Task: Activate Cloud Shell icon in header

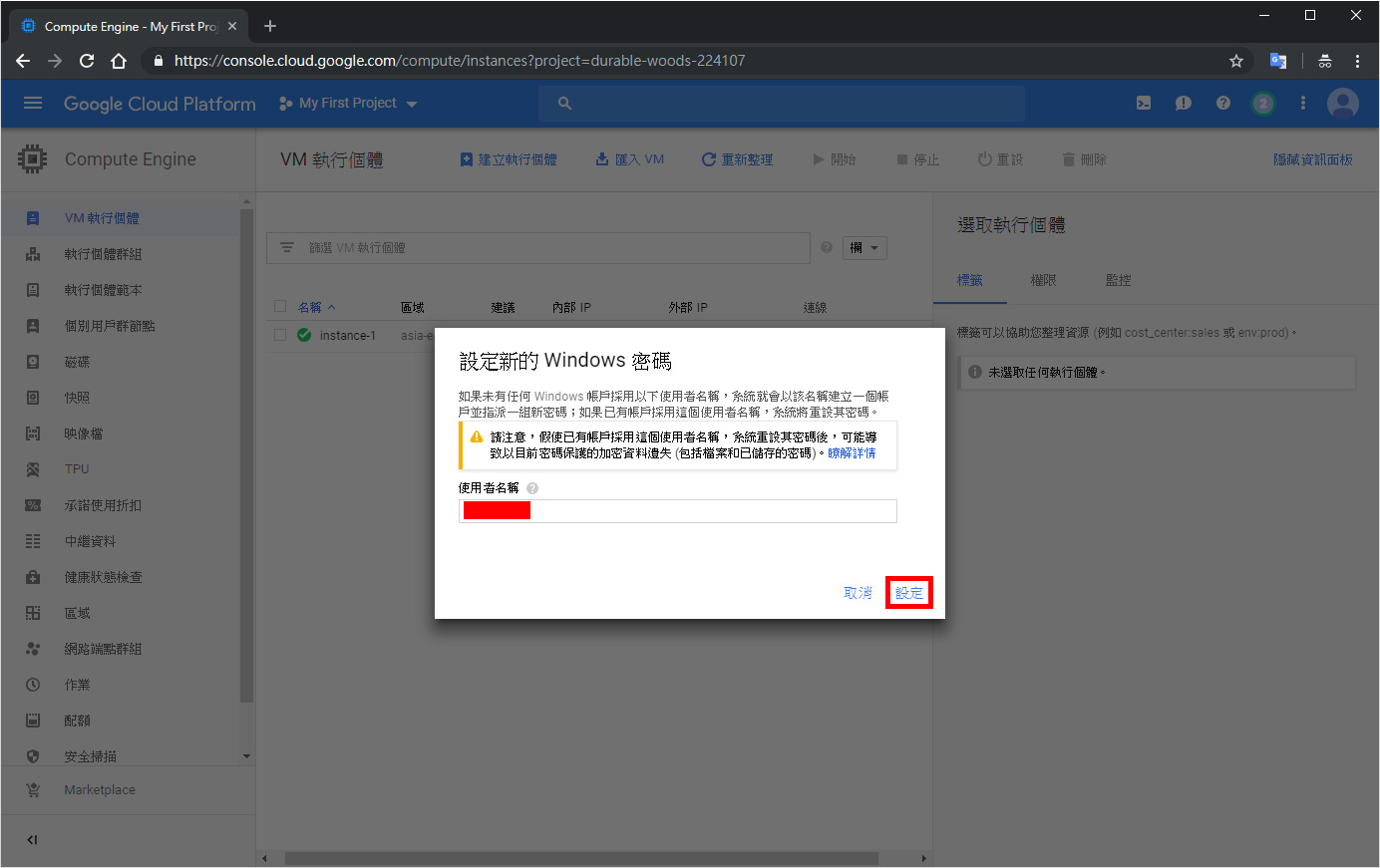Action: click(1144, 103)
